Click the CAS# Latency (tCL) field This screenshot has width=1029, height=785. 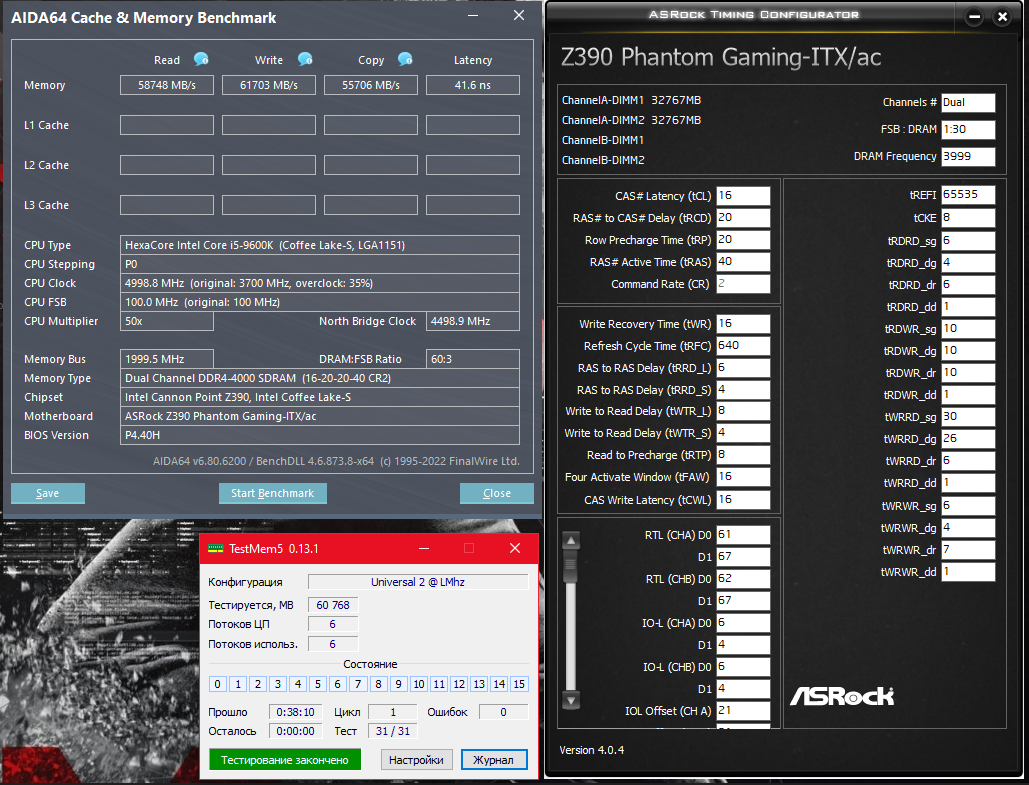pos(743,196)
